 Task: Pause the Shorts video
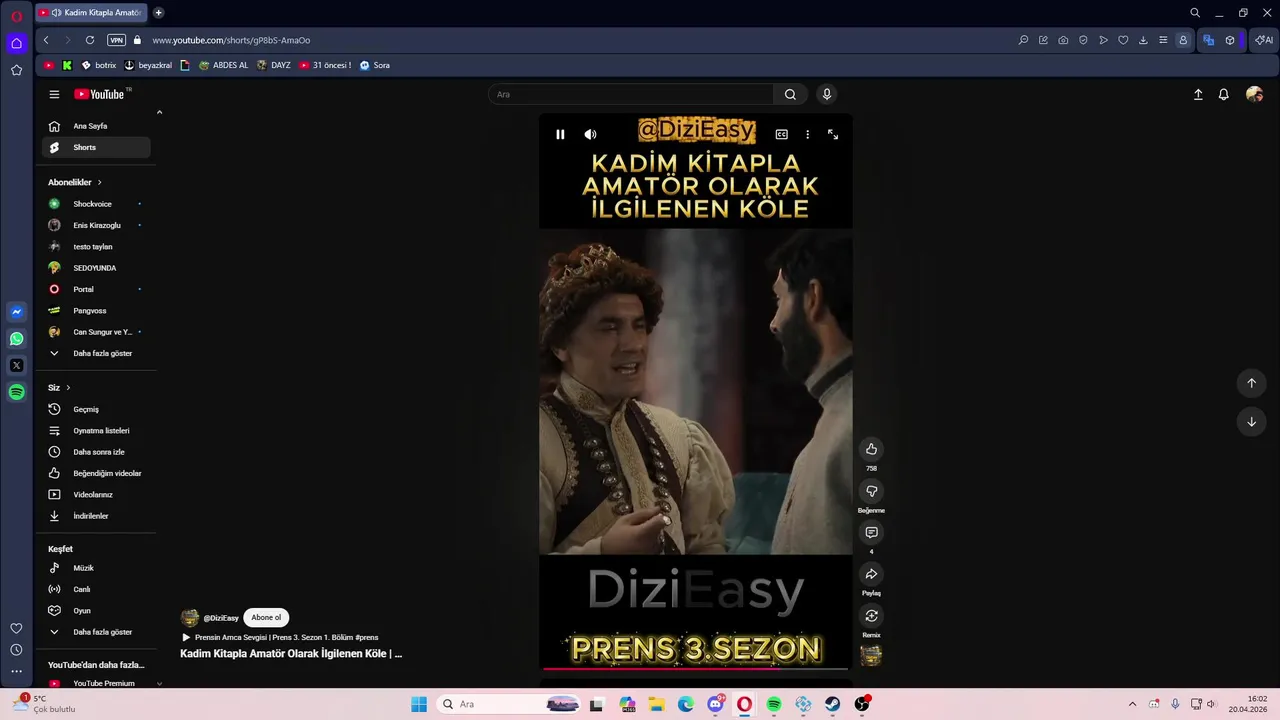point(560,134)
